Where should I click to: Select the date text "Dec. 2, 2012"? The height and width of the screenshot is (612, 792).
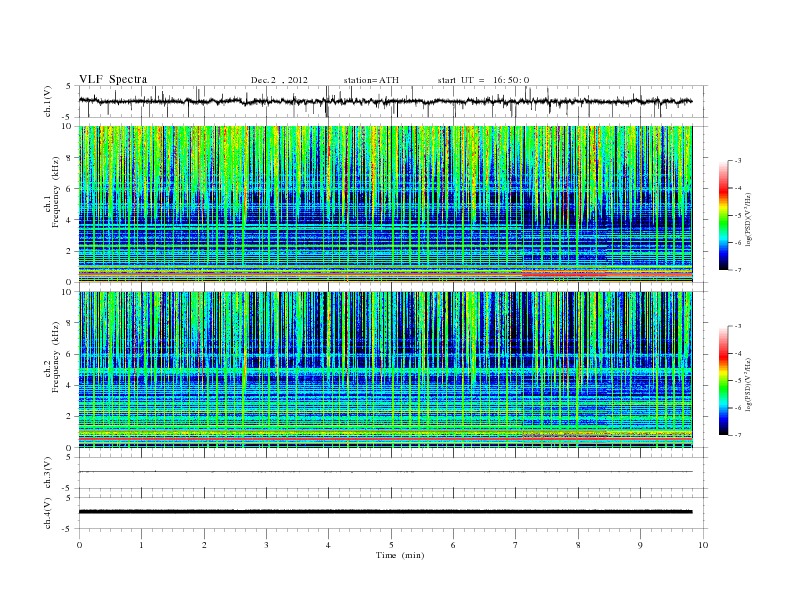tap(279, 80)
